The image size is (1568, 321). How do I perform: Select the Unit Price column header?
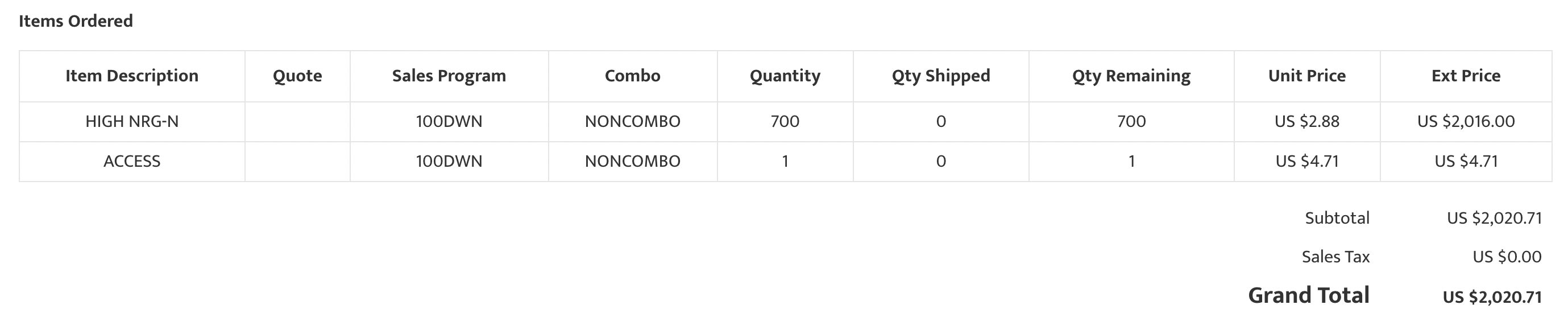(1307, 76)
